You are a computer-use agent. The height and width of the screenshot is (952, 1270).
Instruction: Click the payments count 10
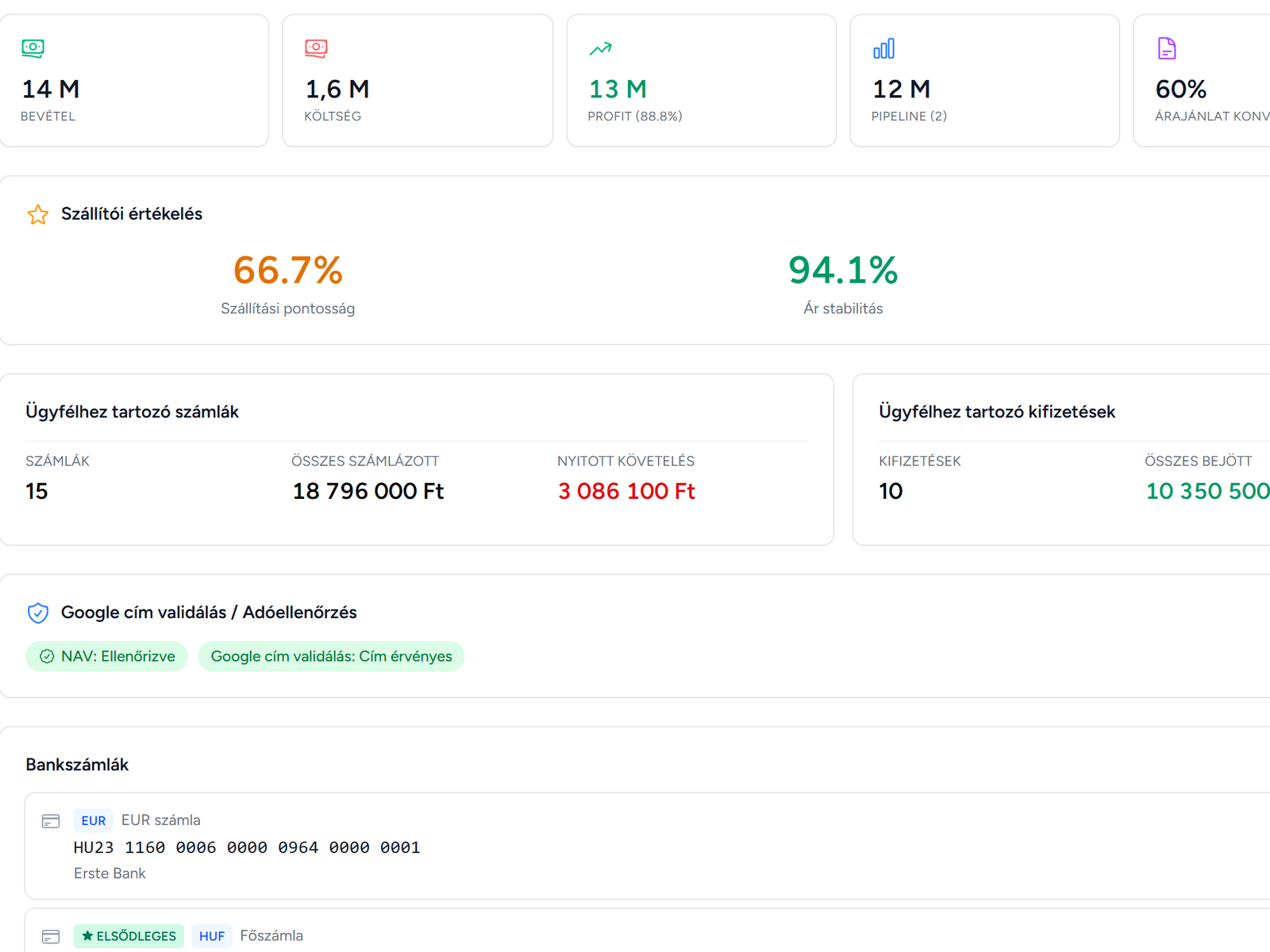891,491
